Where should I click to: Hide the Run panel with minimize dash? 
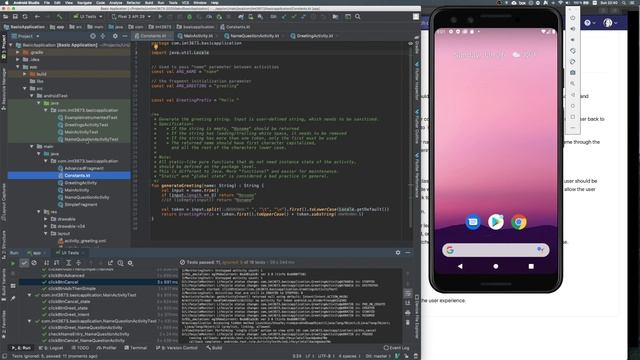408,253
